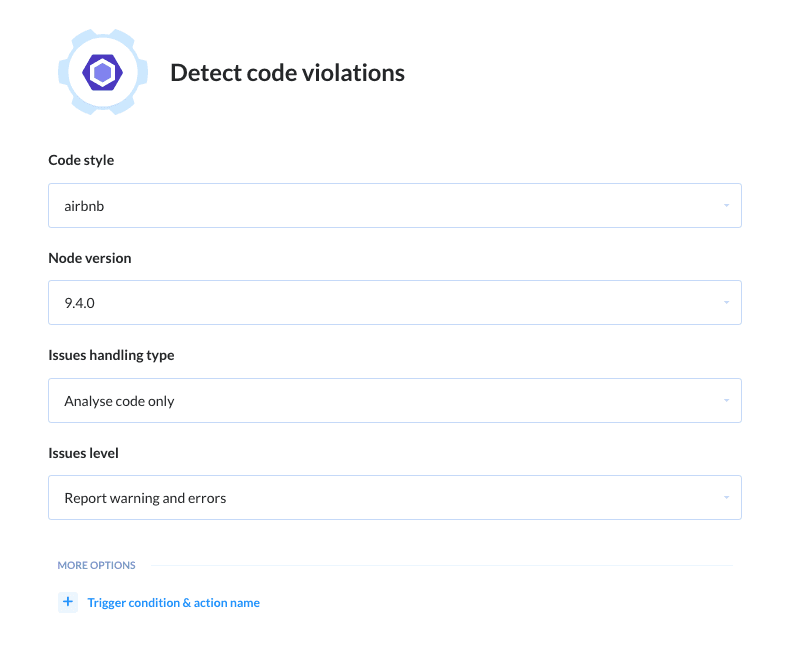Click the 9.4.0 Node version value
792x660 pixels.
pyautogui.click(x=79, y=303)
